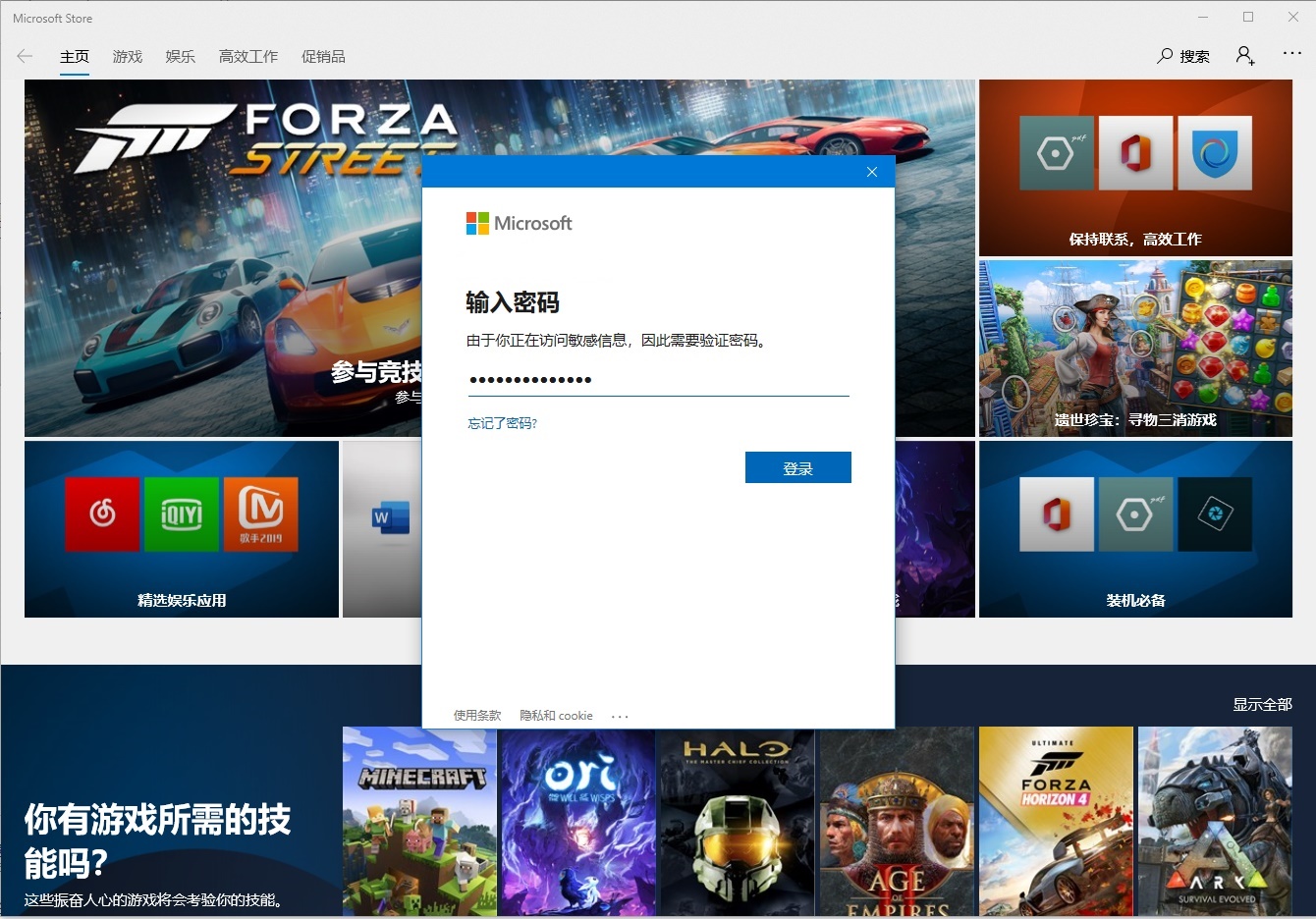Minimize the Microsoft Store window

coord(1203,17)
